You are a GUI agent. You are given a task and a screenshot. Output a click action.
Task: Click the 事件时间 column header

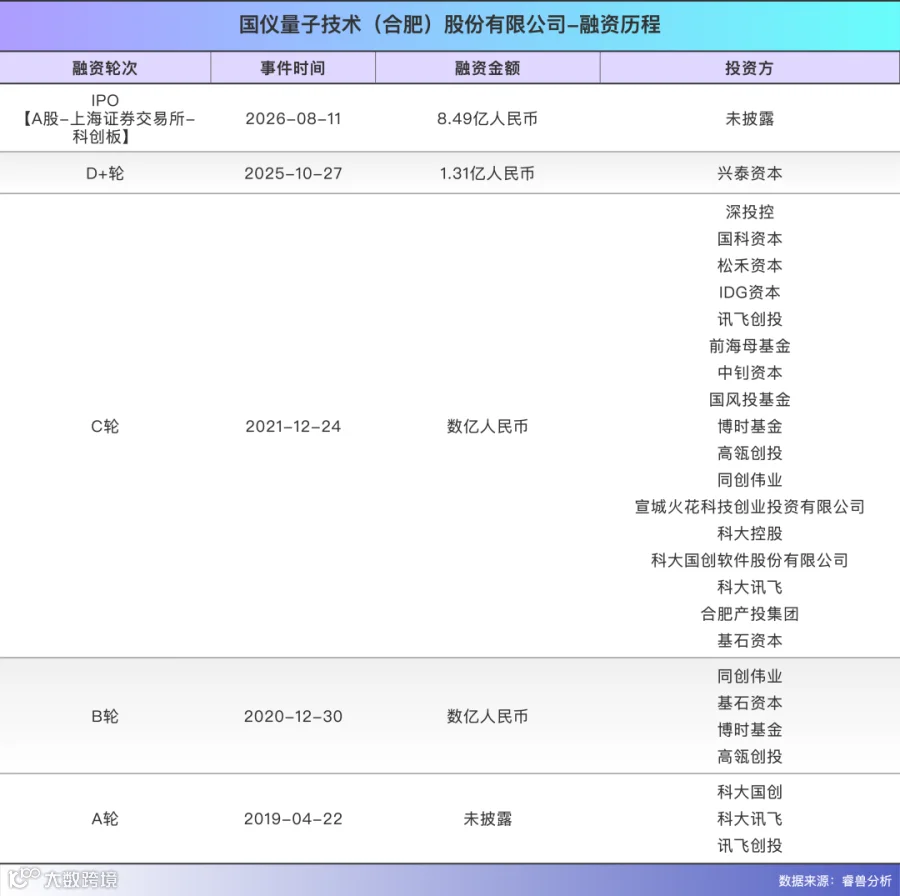(293, 68)
